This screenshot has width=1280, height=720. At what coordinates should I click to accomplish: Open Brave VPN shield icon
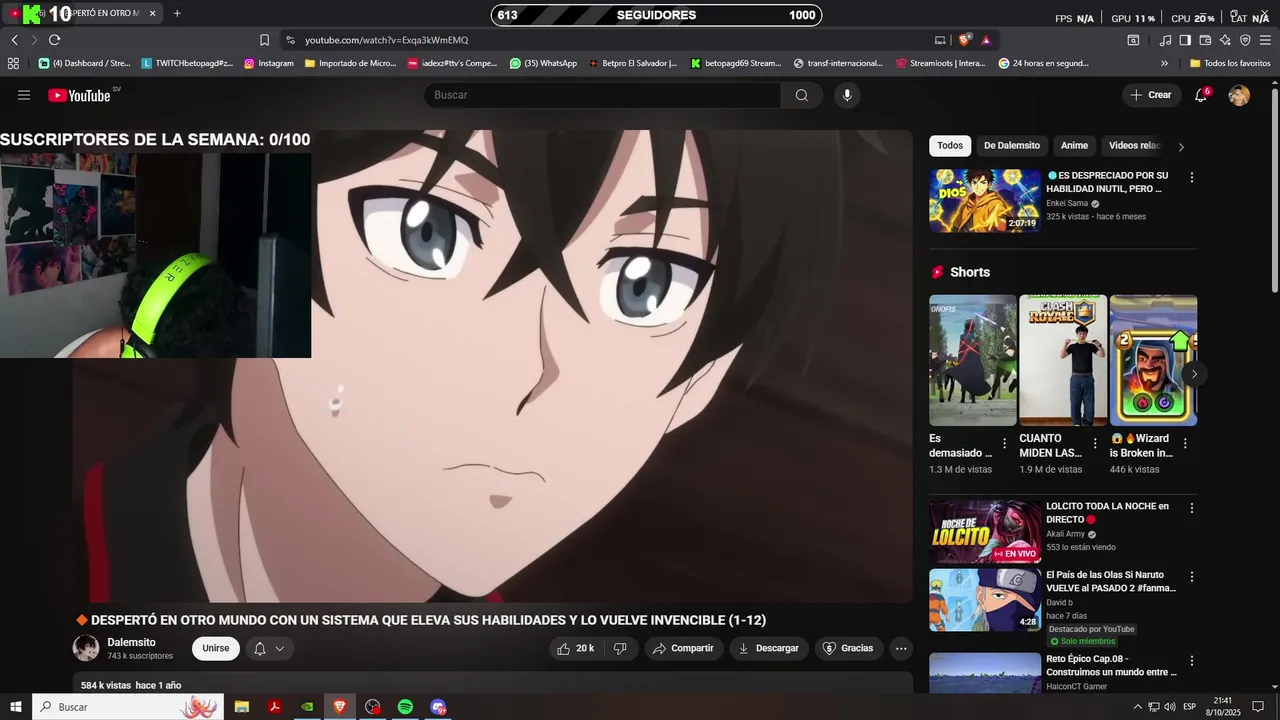click(1245, 40)
